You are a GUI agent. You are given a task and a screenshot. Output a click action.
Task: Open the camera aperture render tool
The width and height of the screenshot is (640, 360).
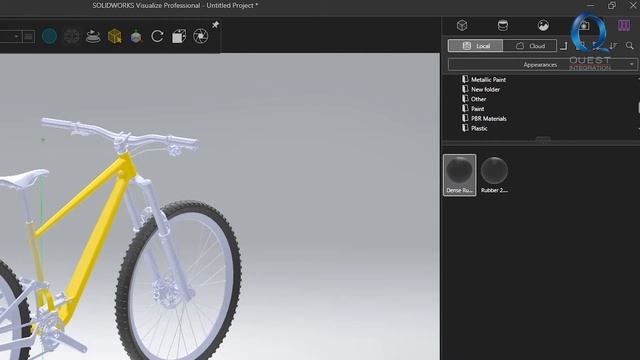tap(200, 36)
